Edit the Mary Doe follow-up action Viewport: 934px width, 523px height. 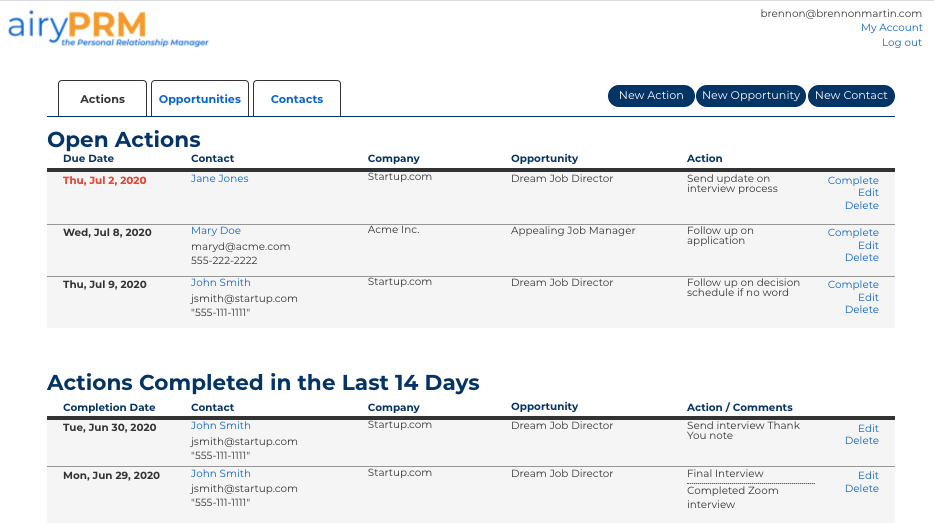click(868, 245)
